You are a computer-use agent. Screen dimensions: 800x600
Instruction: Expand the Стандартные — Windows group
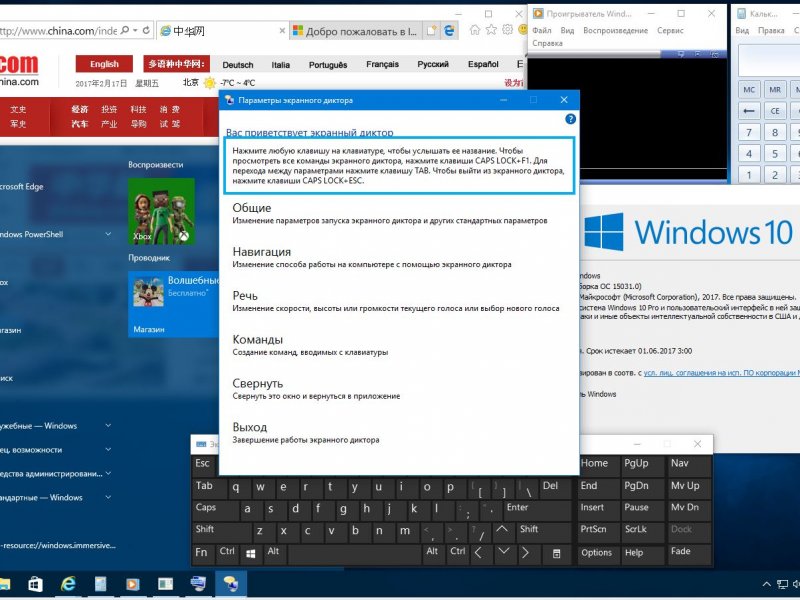click(108, 497)
